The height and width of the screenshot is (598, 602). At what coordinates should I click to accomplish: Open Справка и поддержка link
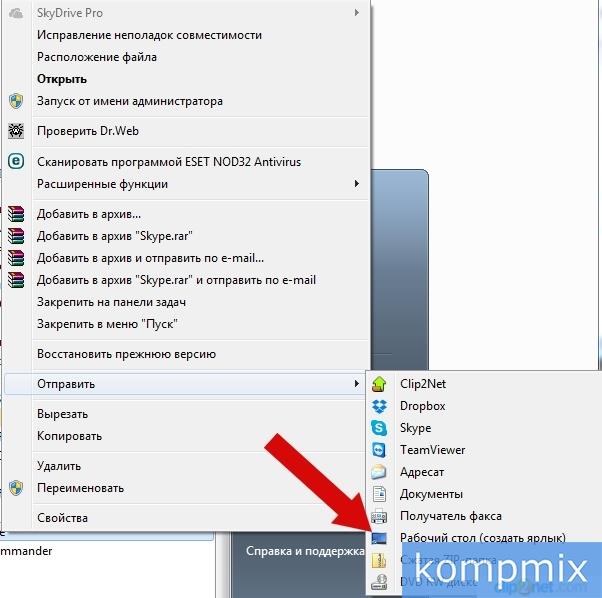click(x=305, y=551)
